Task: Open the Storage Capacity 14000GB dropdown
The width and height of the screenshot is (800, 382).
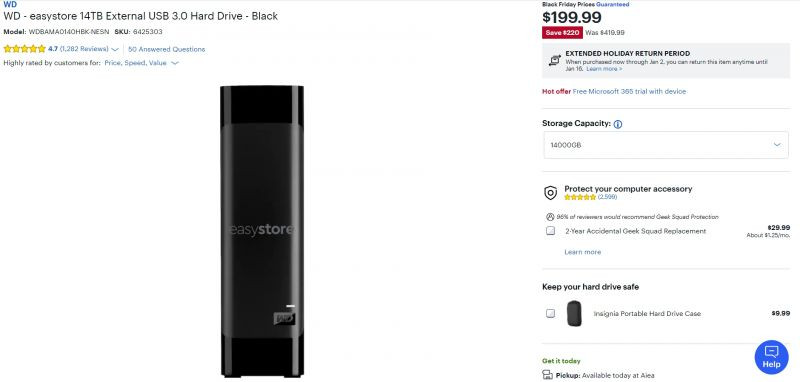Action: click(666, 145)
